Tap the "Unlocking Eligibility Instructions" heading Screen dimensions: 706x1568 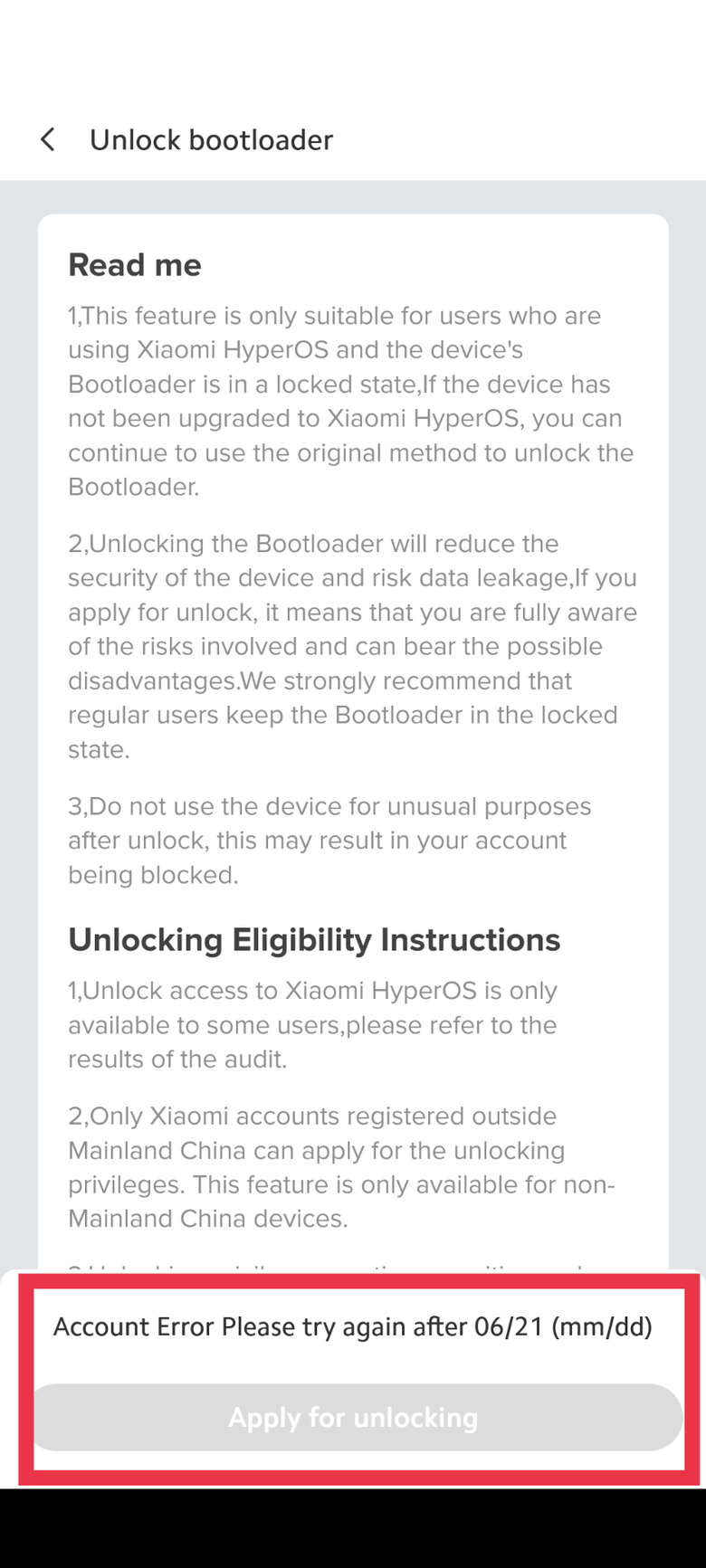point(314,940)
